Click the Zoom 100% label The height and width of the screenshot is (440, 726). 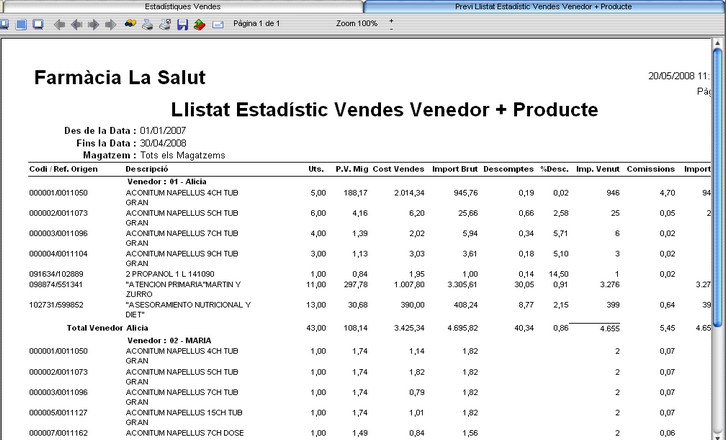pos(357,23)
